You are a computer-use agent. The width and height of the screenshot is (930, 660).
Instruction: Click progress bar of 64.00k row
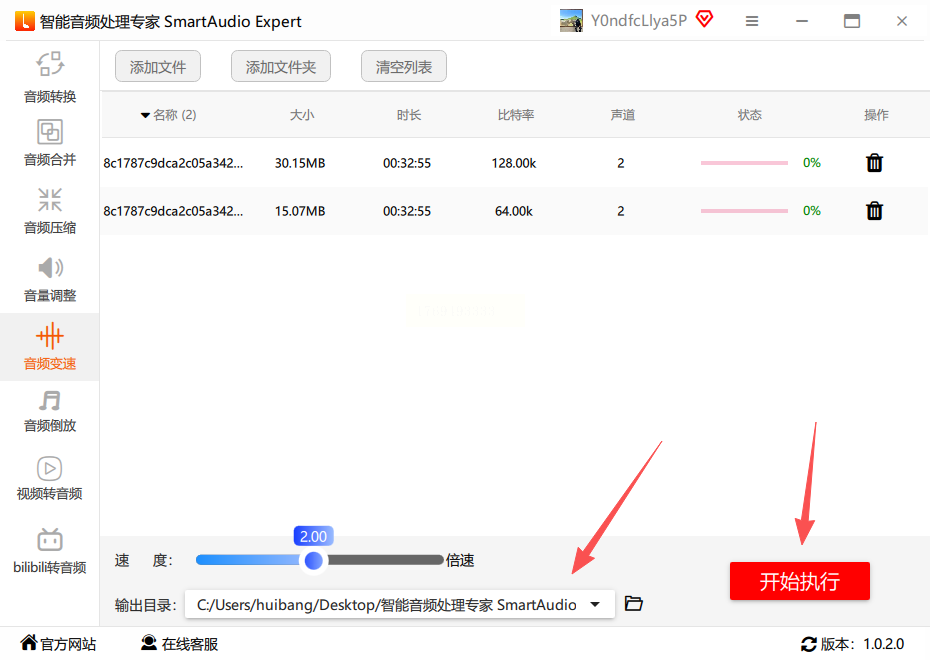coord(744,211)
